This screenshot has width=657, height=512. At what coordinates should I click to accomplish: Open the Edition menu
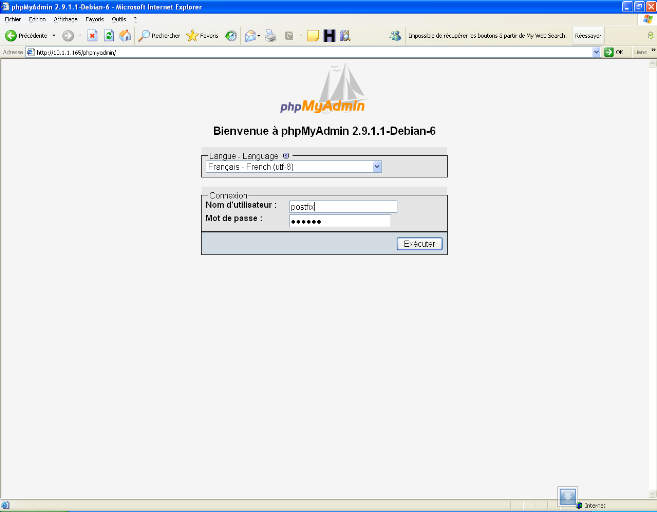point(37,19)
